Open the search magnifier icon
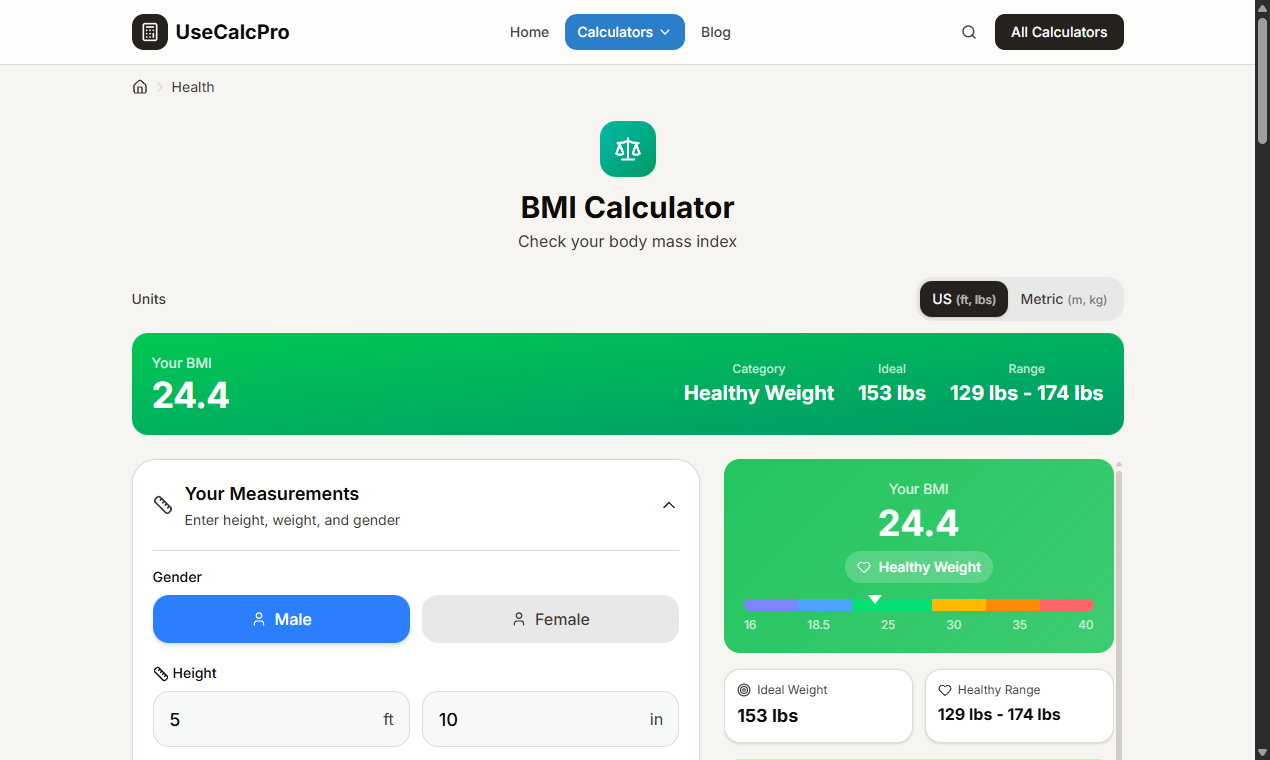 (x=969, y=32)
